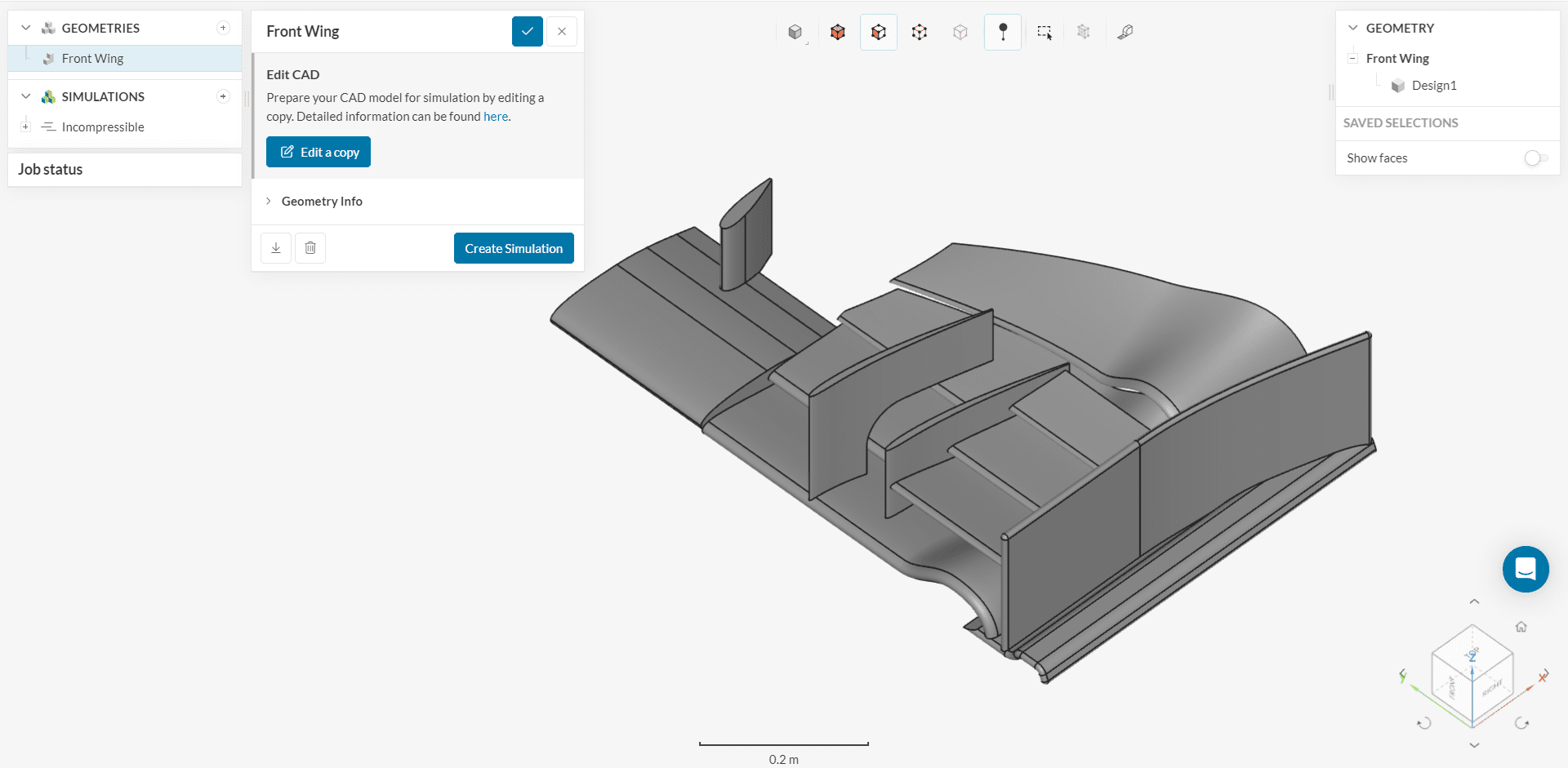Open the tape measure tool

point(1125,32)
